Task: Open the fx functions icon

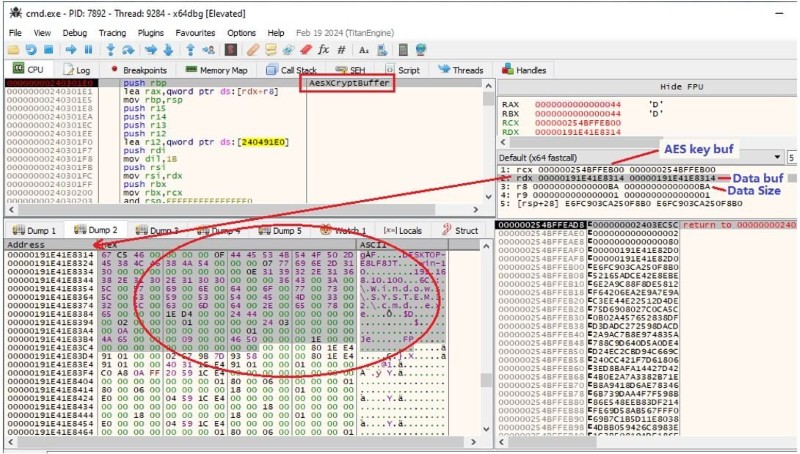Action: (324, 49)
